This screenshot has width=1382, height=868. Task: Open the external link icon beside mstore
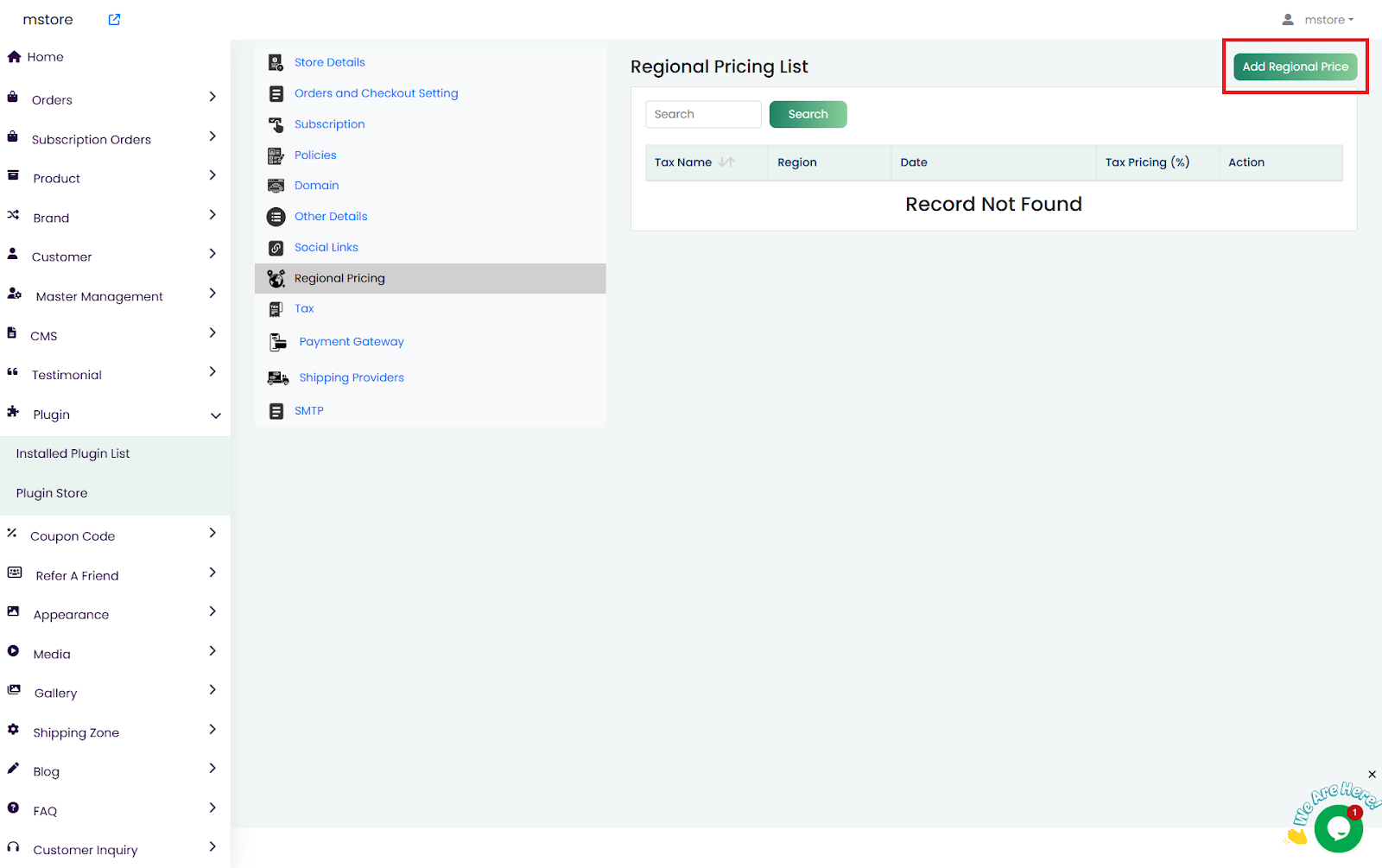pyautogui.click(x=114, y=20)
